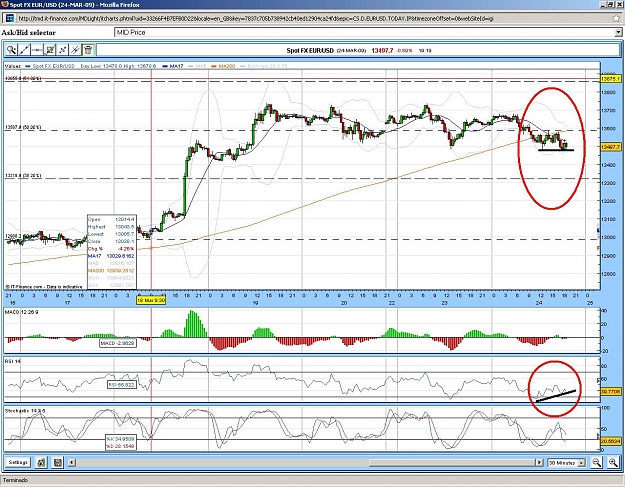Click the MACD value tooltip box
Image resolution: width=625 pixels, height=487 pixels.
(118, 343)
